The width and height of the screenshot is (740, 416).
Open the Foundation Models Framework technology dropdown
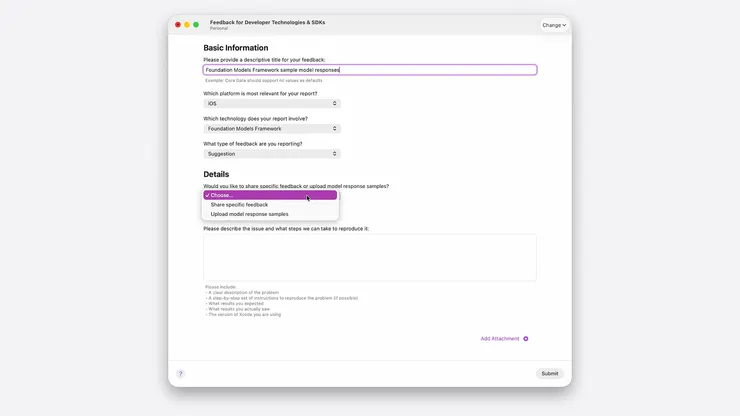[x=272, y=129]
